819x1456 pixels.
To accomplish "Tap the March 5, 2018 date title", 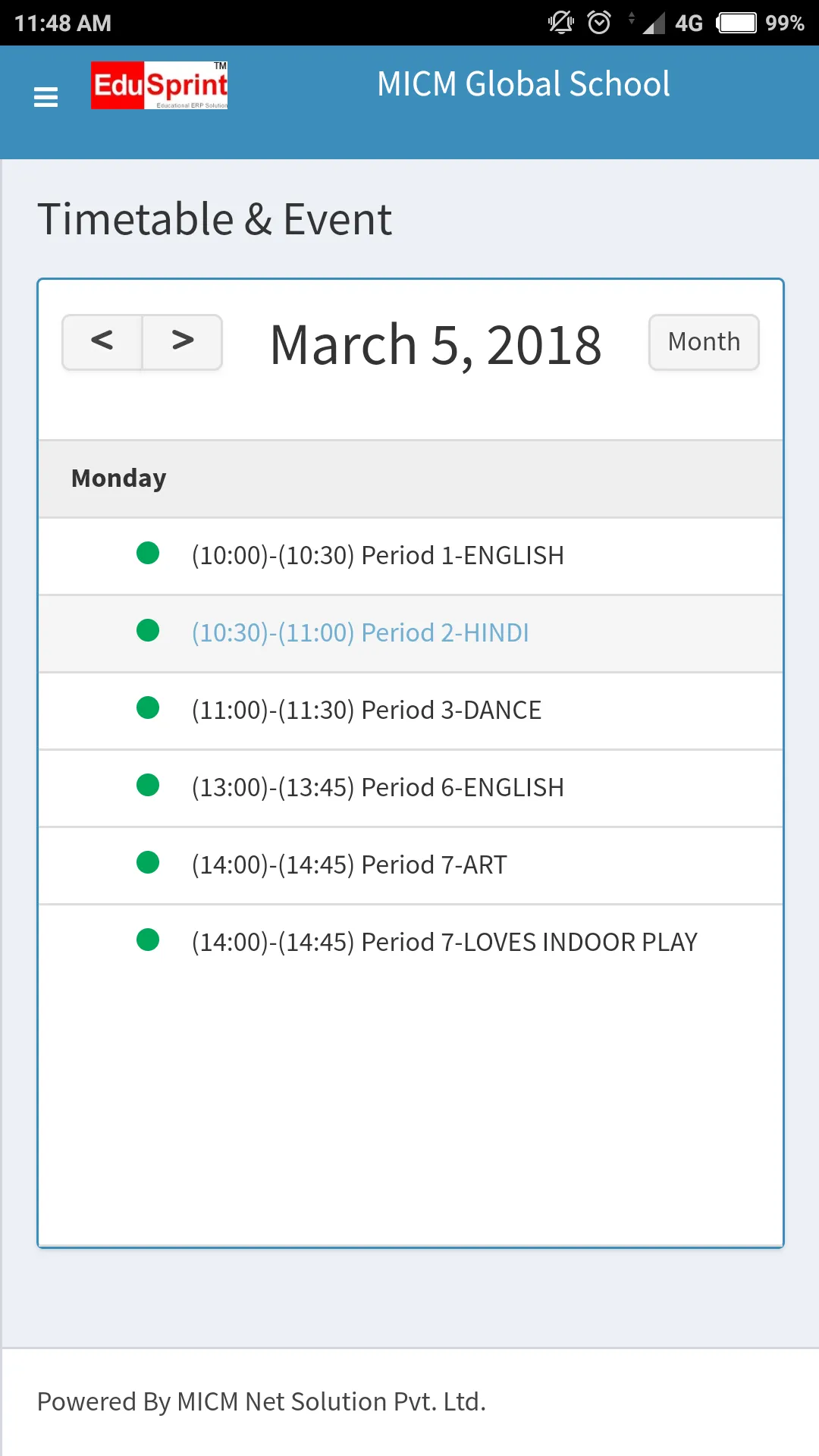I will point(435,345).
